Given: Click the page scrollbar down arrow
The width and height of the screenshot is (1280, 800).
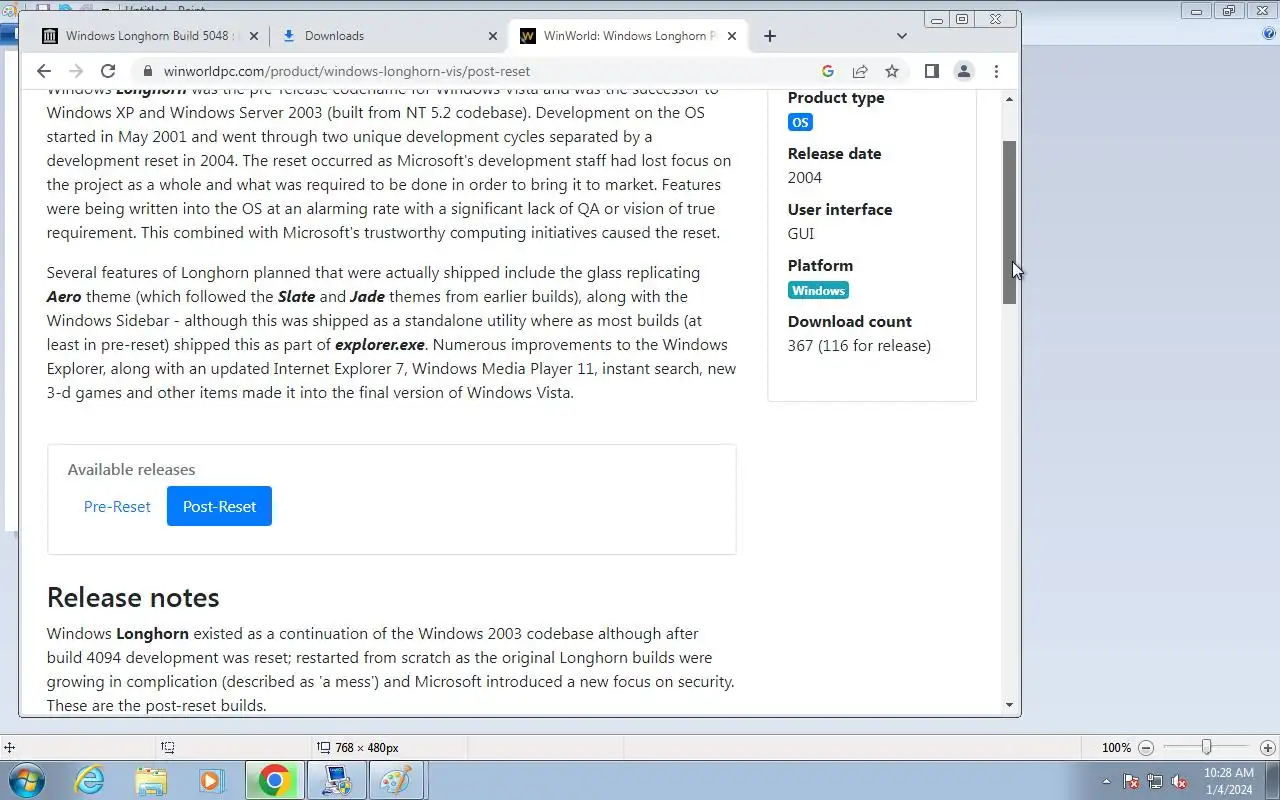Looking at the screenshot, I should click(1009, 706).
